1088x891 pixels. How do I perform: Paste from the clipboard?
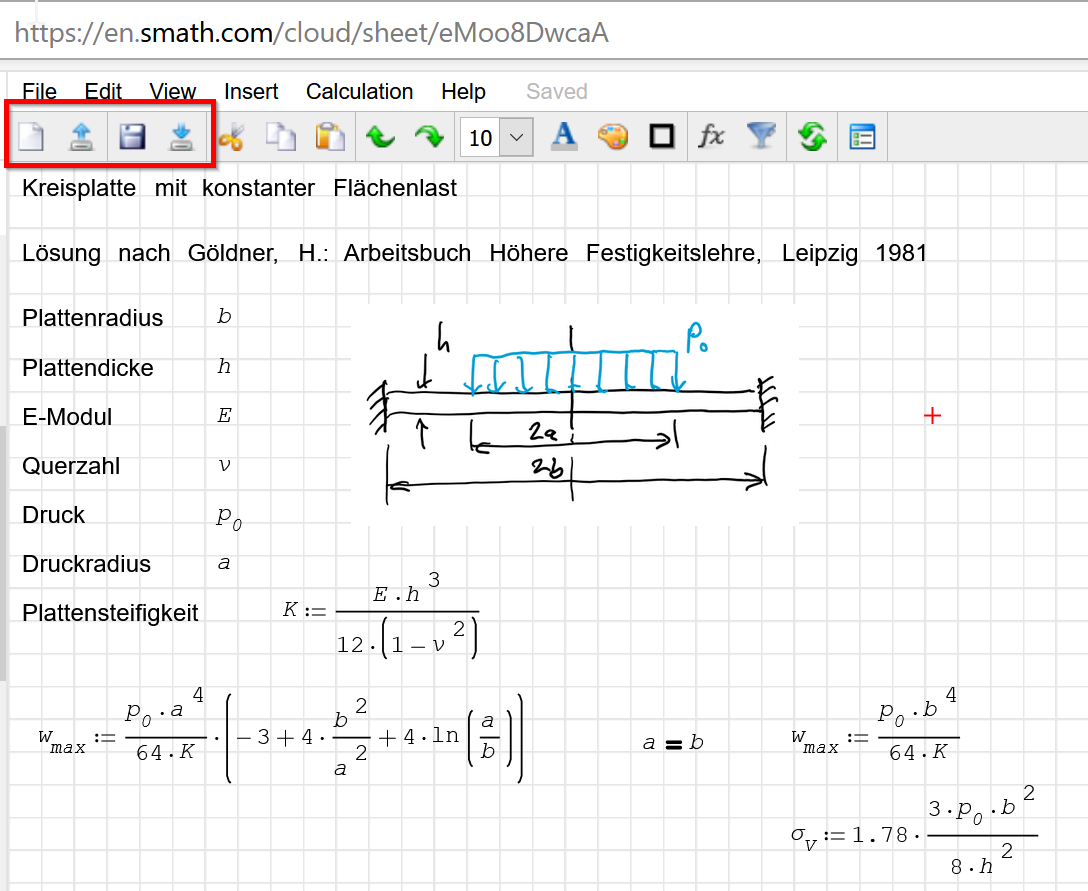coord(330,137)
